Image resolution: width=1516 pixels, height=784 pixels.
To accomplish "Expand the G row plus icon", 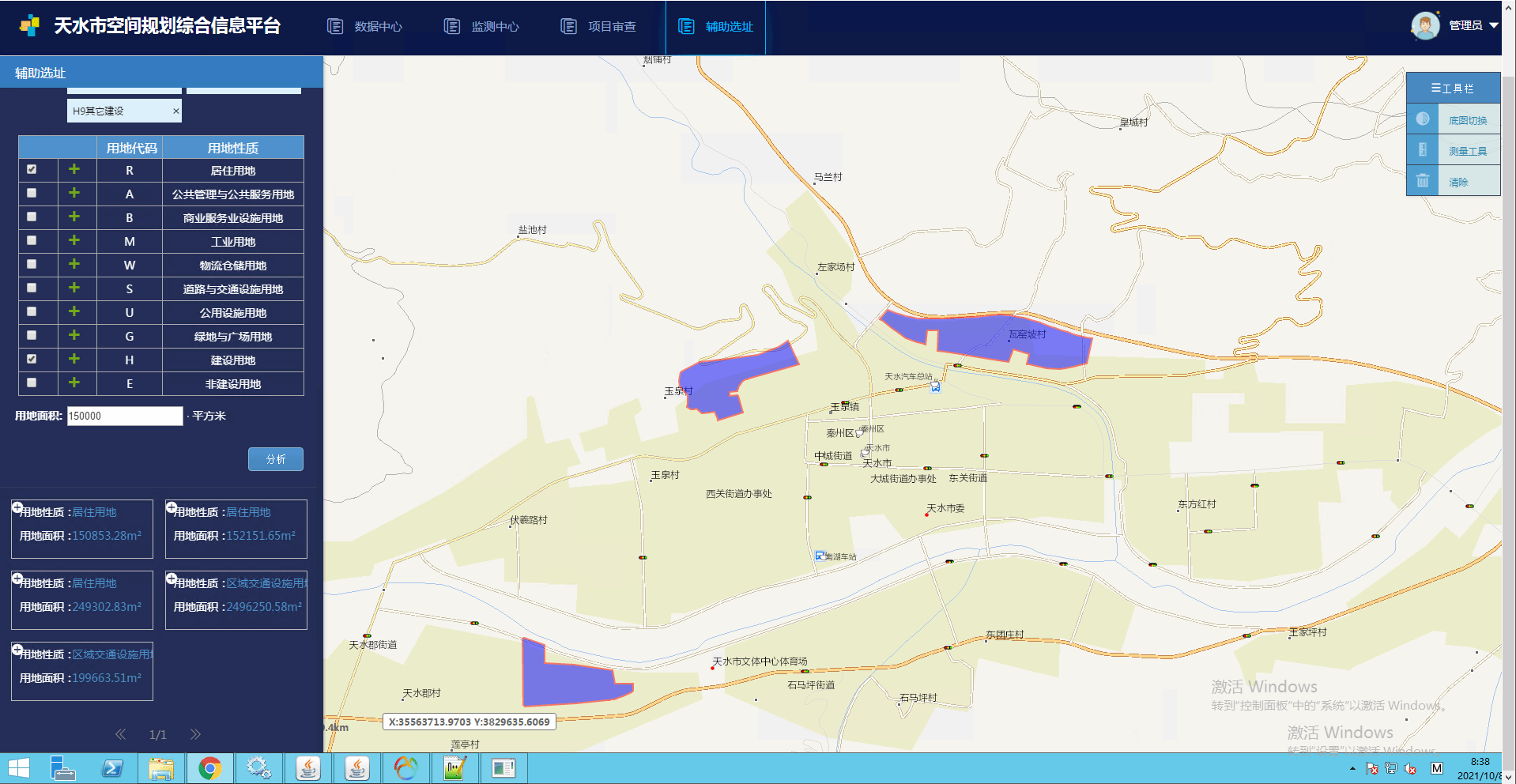I will coord(74,335).
